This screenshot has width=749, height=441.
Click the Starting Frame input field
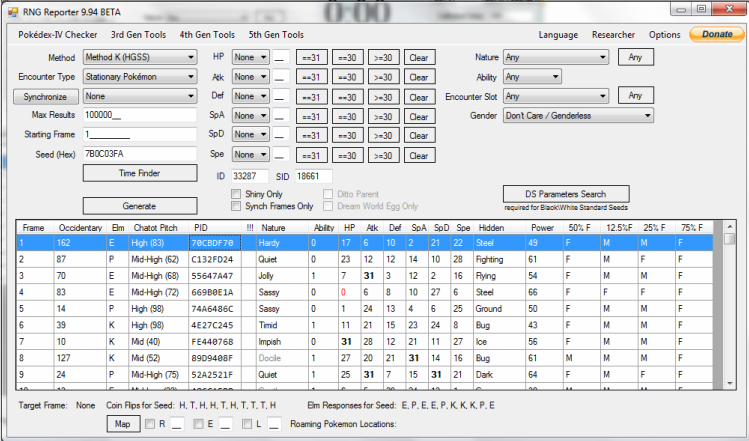139,135
